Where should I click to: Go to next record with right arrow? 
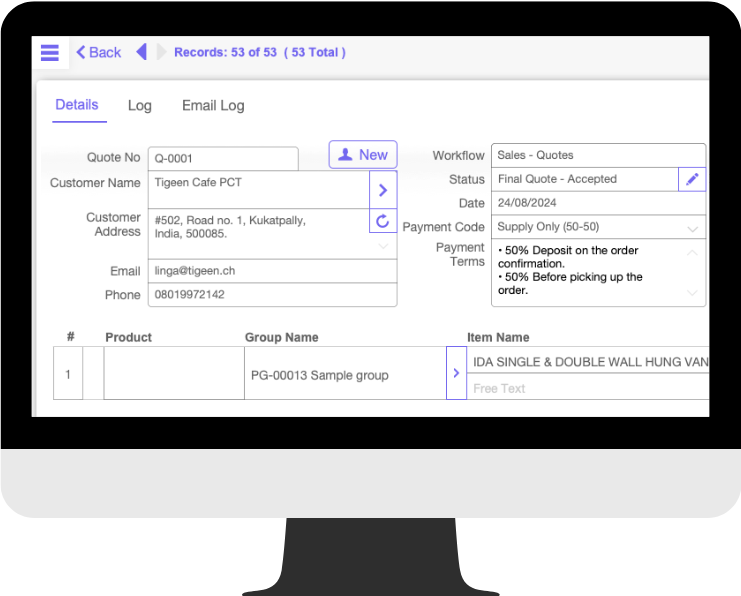(161, 52)
